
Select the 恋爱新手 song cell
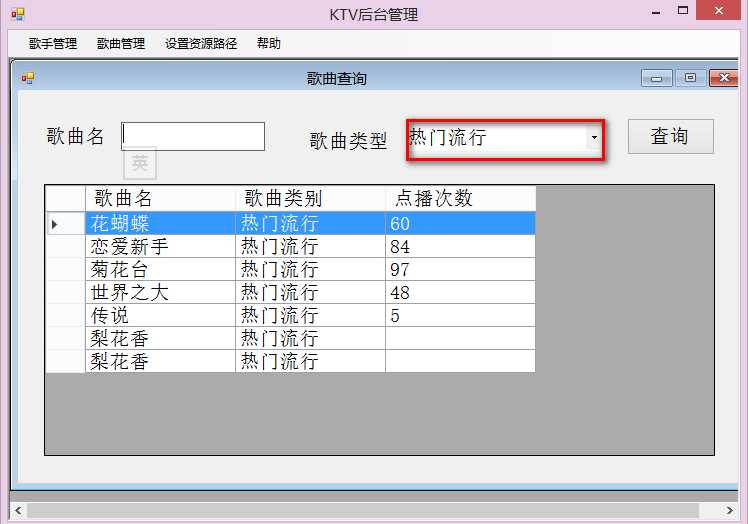tap(160, 246)
